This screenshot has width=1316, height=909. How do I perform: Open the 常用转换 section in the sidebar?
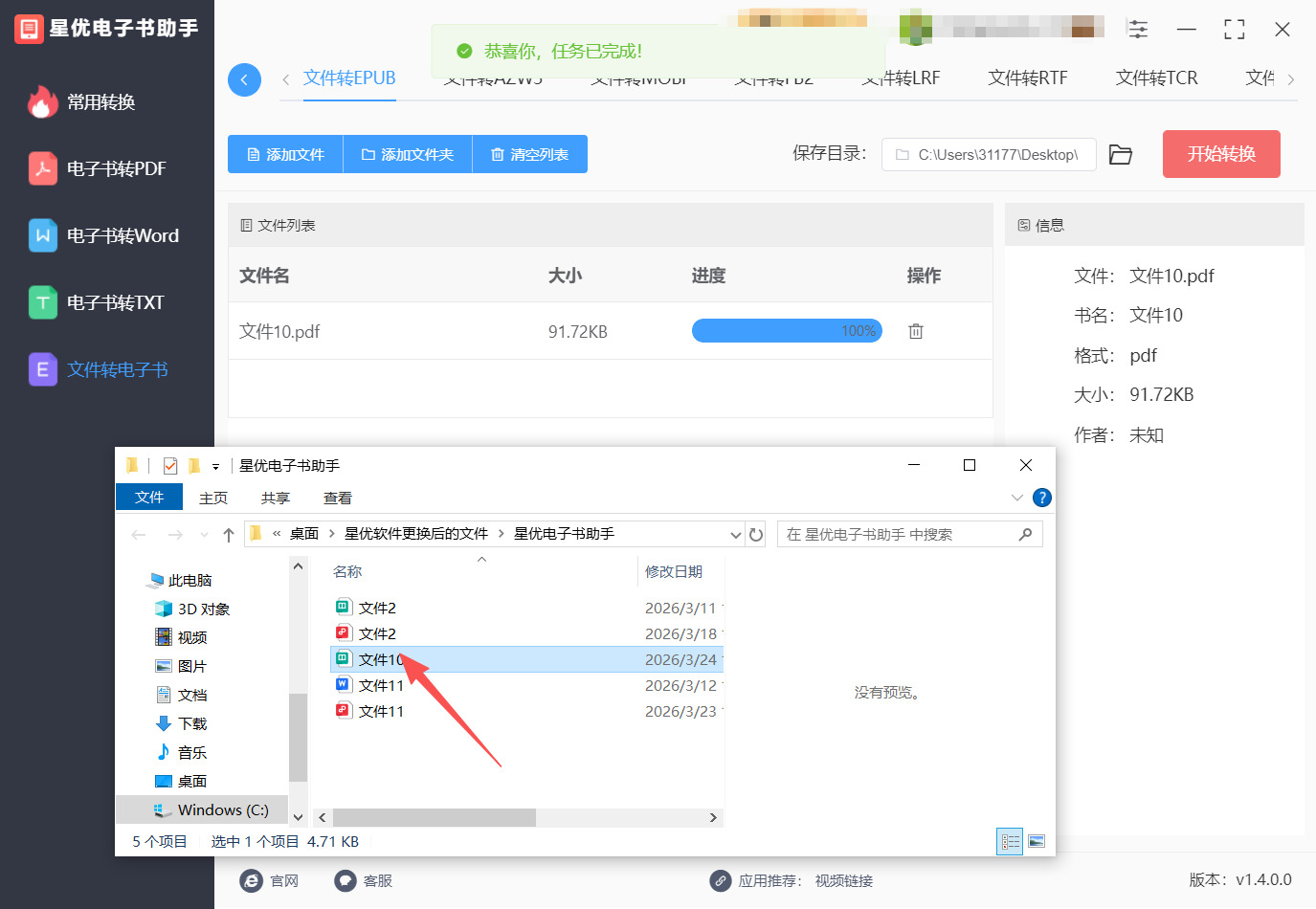[82, 102]
